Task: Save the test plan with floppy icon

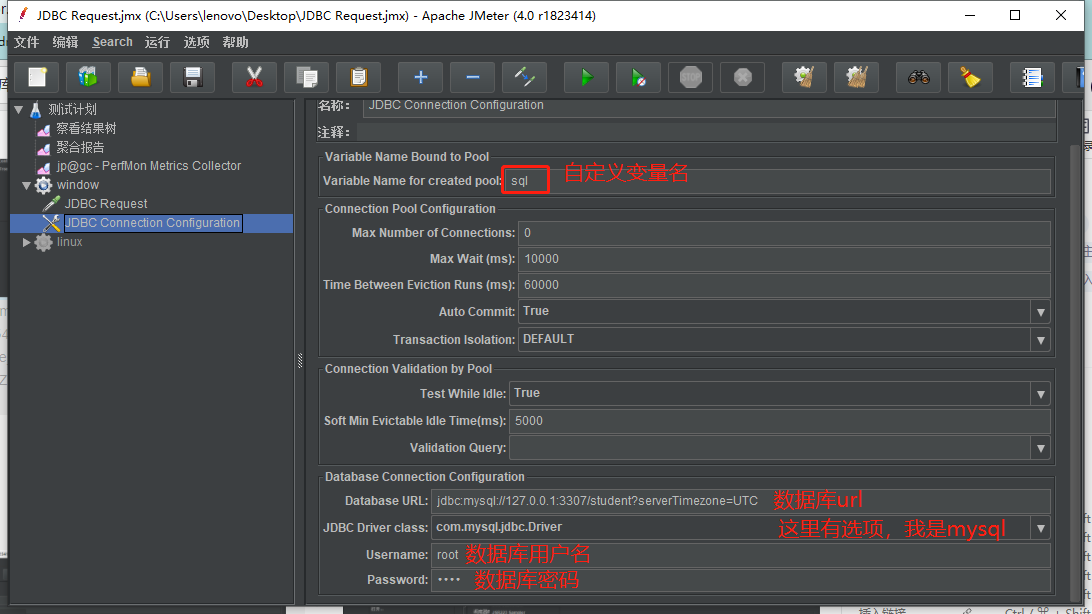Action: (193, 77)
